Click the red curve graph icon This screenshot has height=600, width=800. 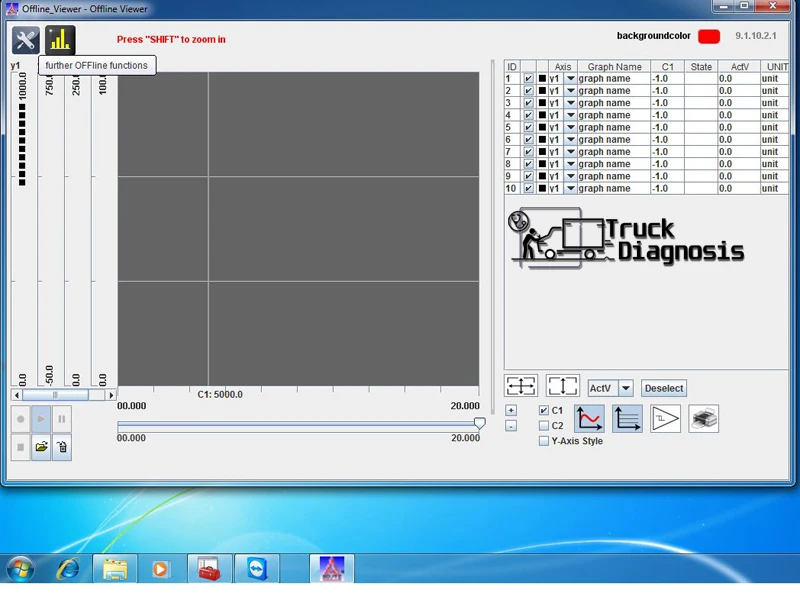[x=589, y=419]
